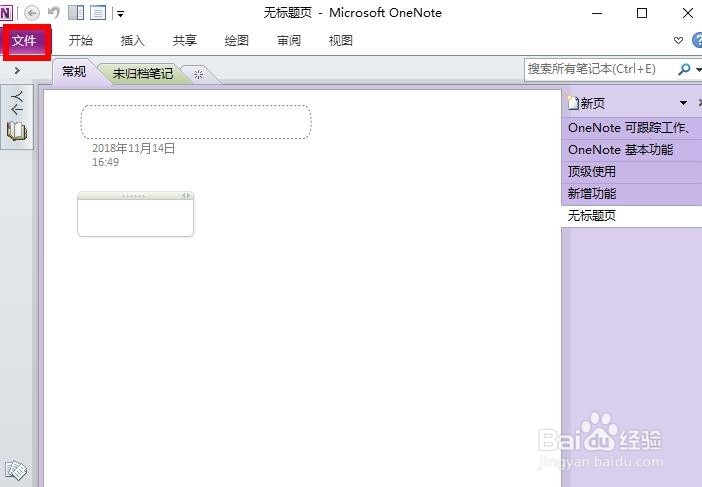The height and width of the screenshot is (487, 702).
Task: Dock OneNote to desktop from quick access
Action: coord(76,13)
